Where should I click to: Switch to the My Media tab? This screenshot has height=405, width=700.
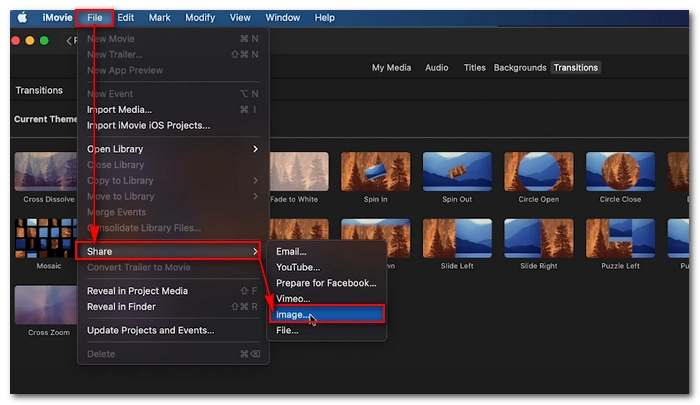coord(391,67)
